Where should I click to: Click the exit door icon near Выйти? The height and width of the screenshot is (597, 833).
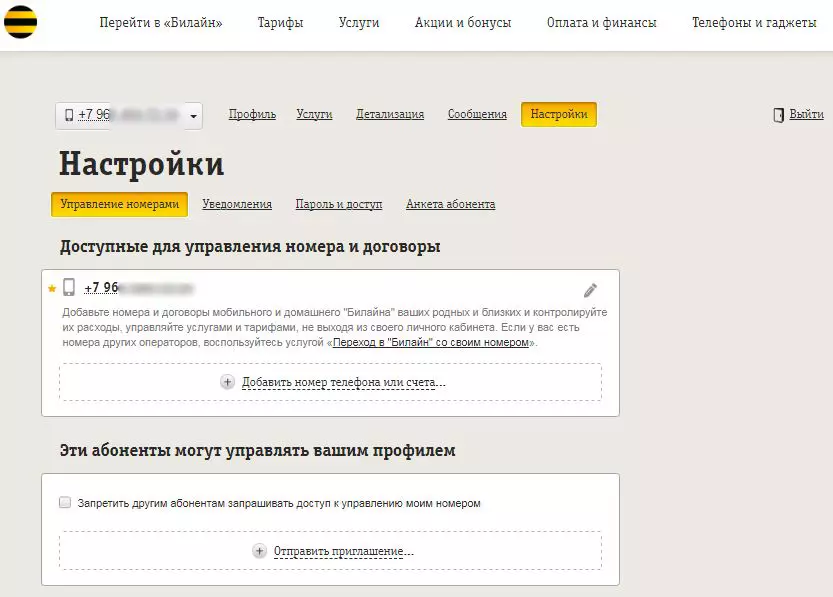779,115
